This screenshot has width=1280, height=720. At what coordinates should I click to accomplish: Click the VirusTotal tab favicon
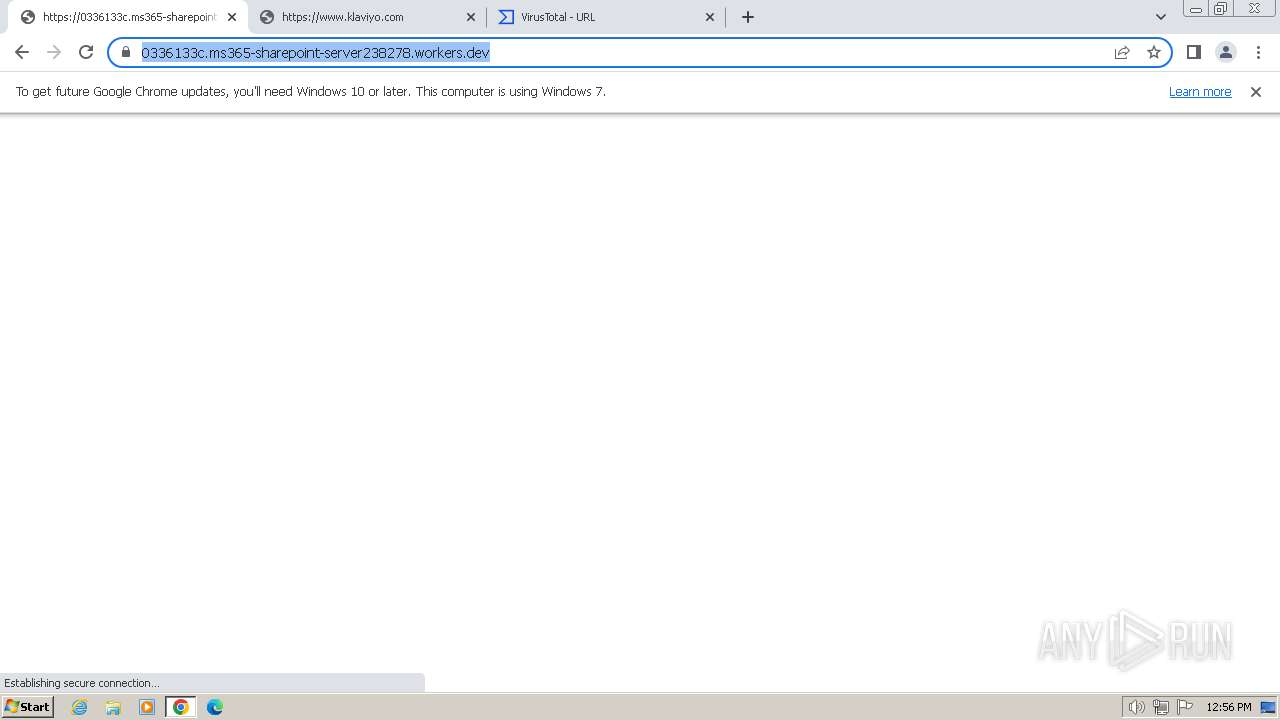tap(506, 17)
